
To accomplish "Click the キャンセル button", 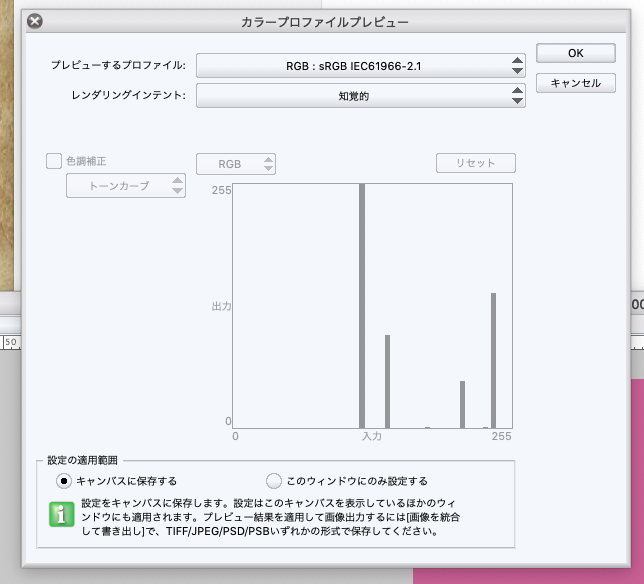I will [x=575, y=83].
